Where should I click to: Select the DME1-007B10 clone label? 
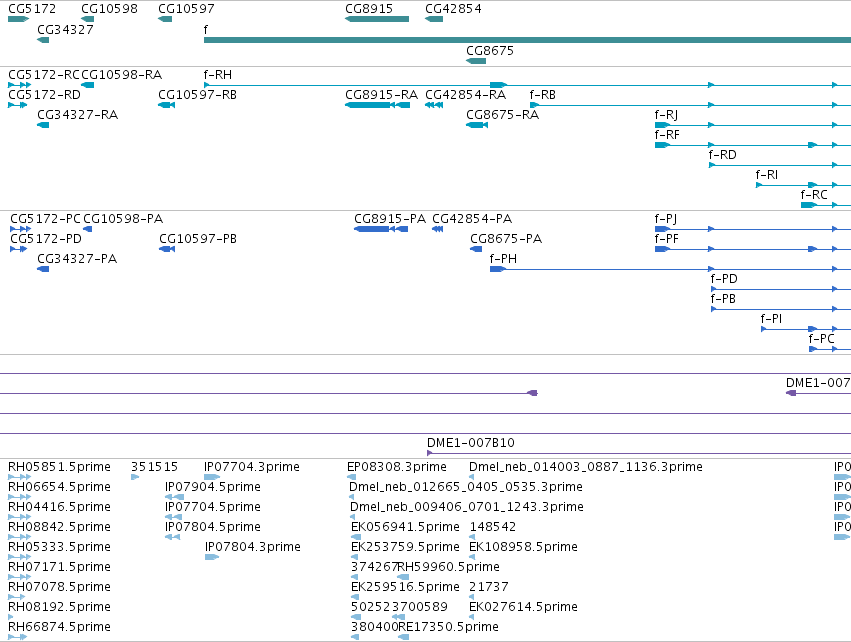pos(471,443)
